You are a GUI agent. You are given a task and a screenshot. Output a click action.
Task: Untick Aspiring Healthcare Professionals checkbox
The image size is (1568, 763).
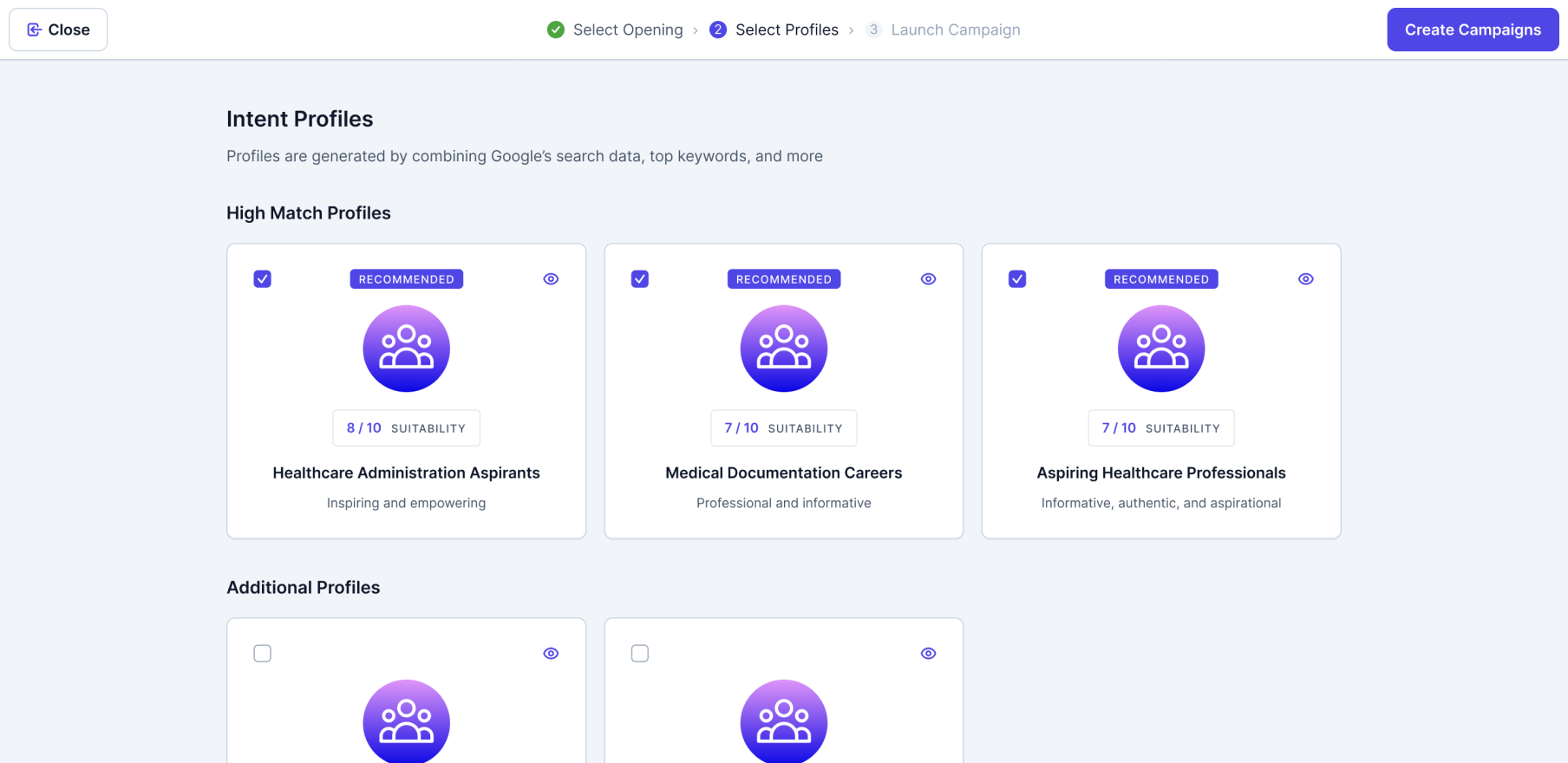pyautogui.click(x=1017, y=279)
